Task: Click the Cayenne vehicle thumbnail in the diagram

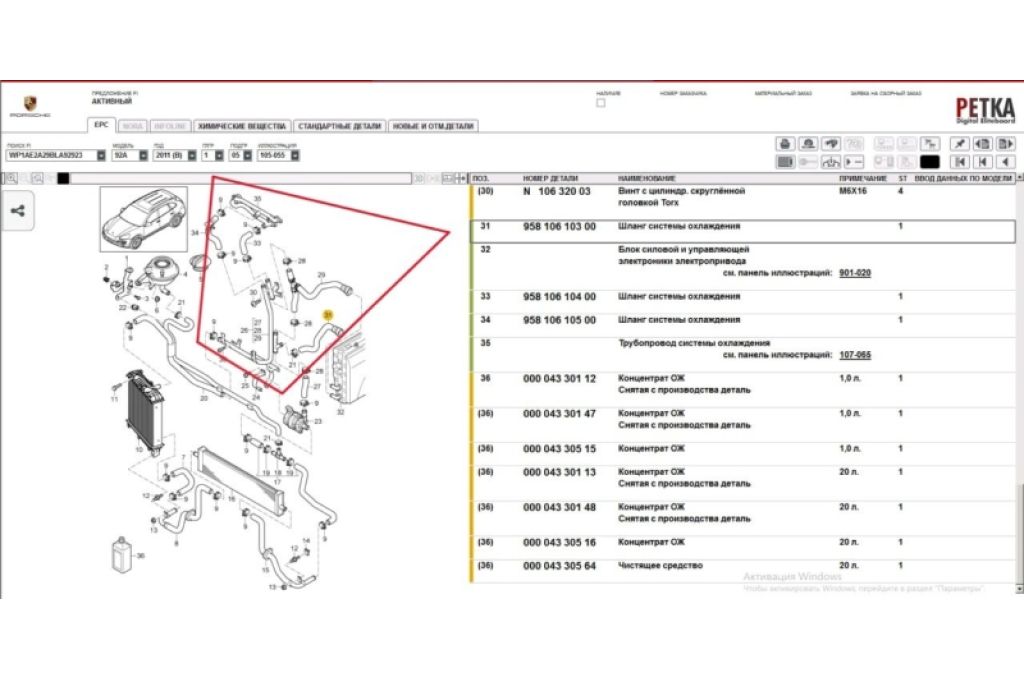Action: coord(144,219)
